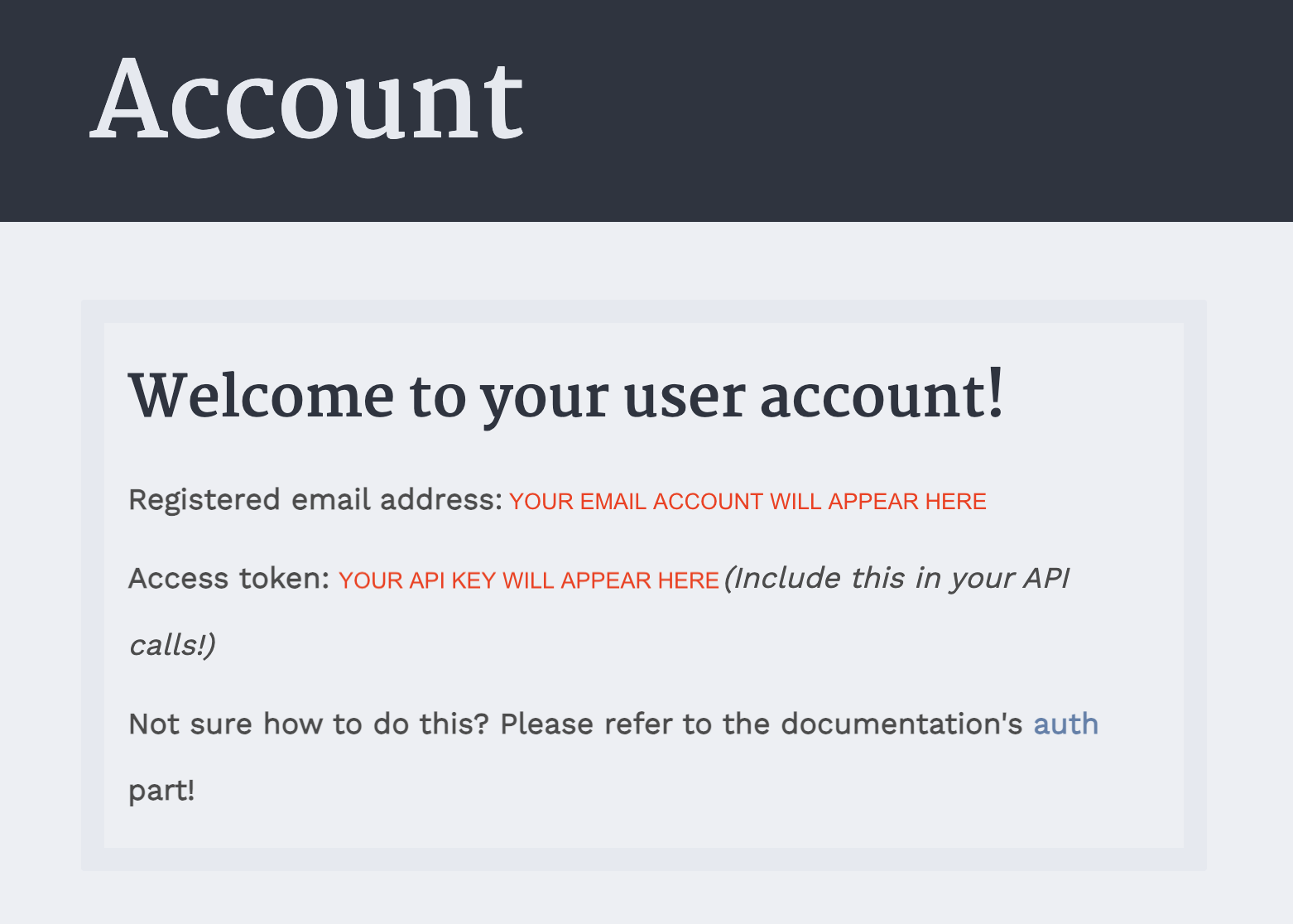Click the word "Welcome" in the heading
1293x924 pixels.
pos(261,397)
